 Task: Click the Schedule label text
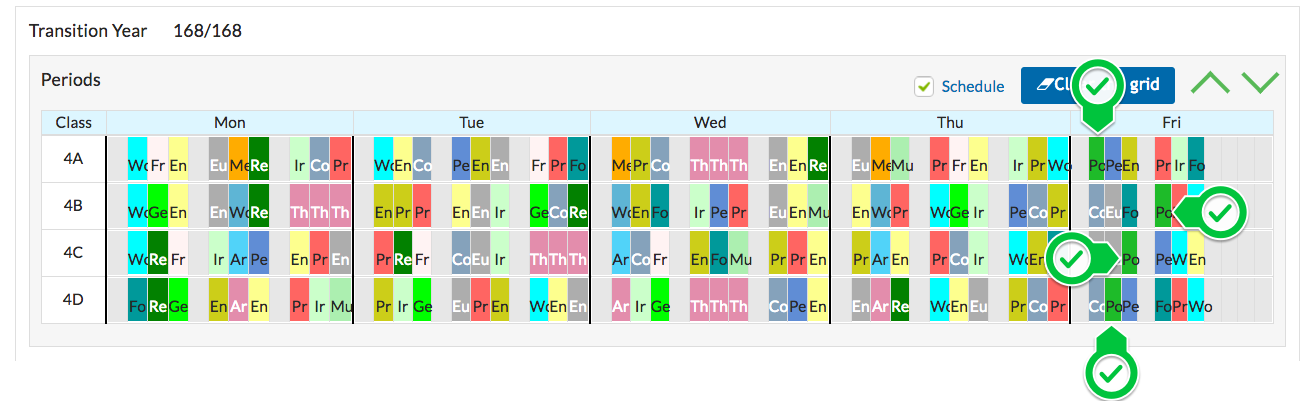973,86
